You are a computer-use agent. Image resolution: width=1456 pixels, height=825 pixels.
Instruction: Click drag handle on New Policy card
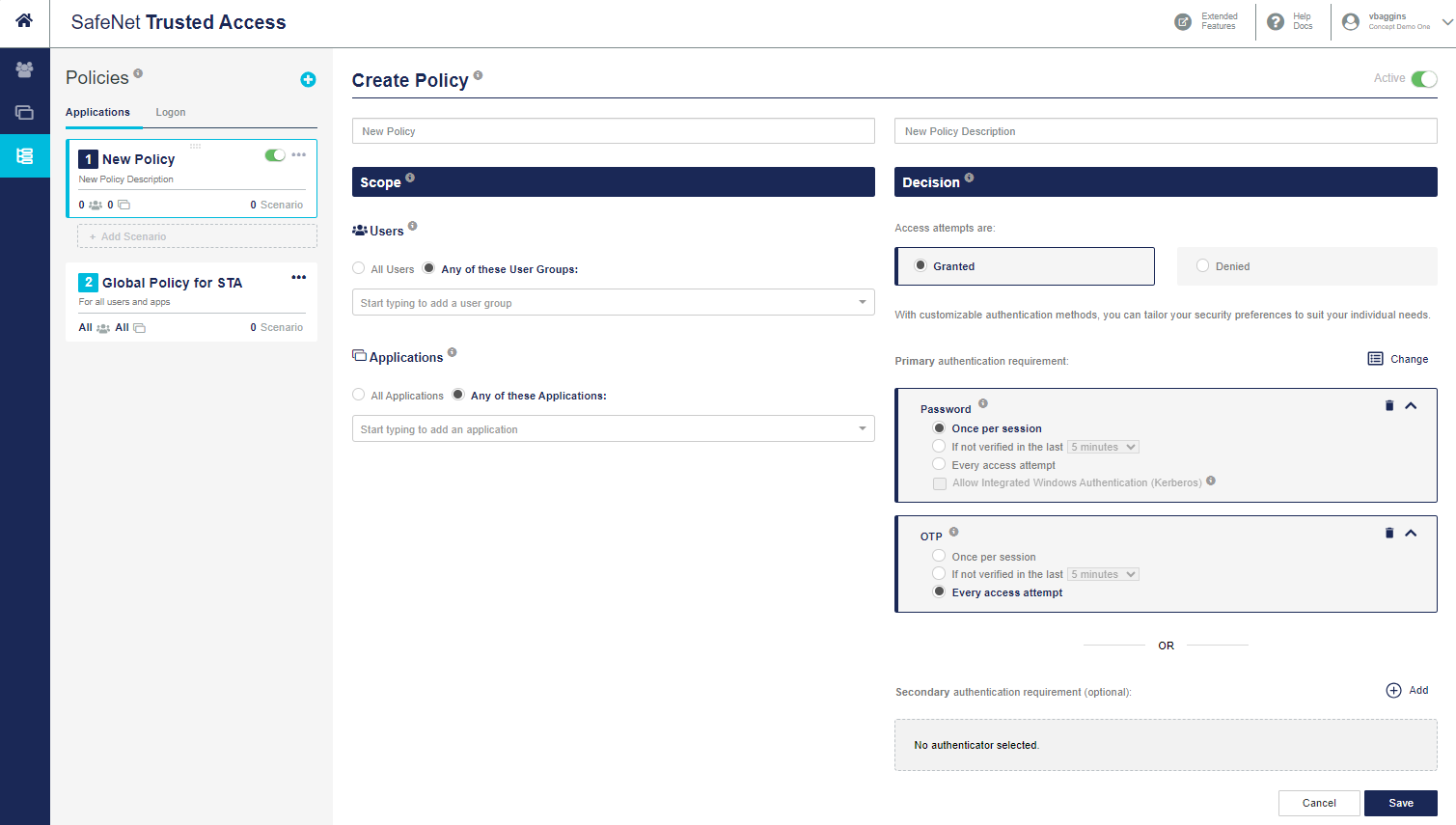coord(195,146)
